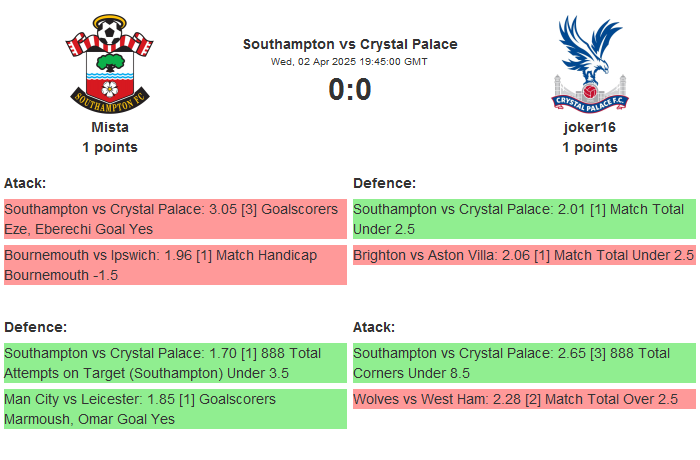Viewport: 700px width, 460px height.
Task: Click Mista's top 'Atack:' section heading
Action: click(25, 183)
